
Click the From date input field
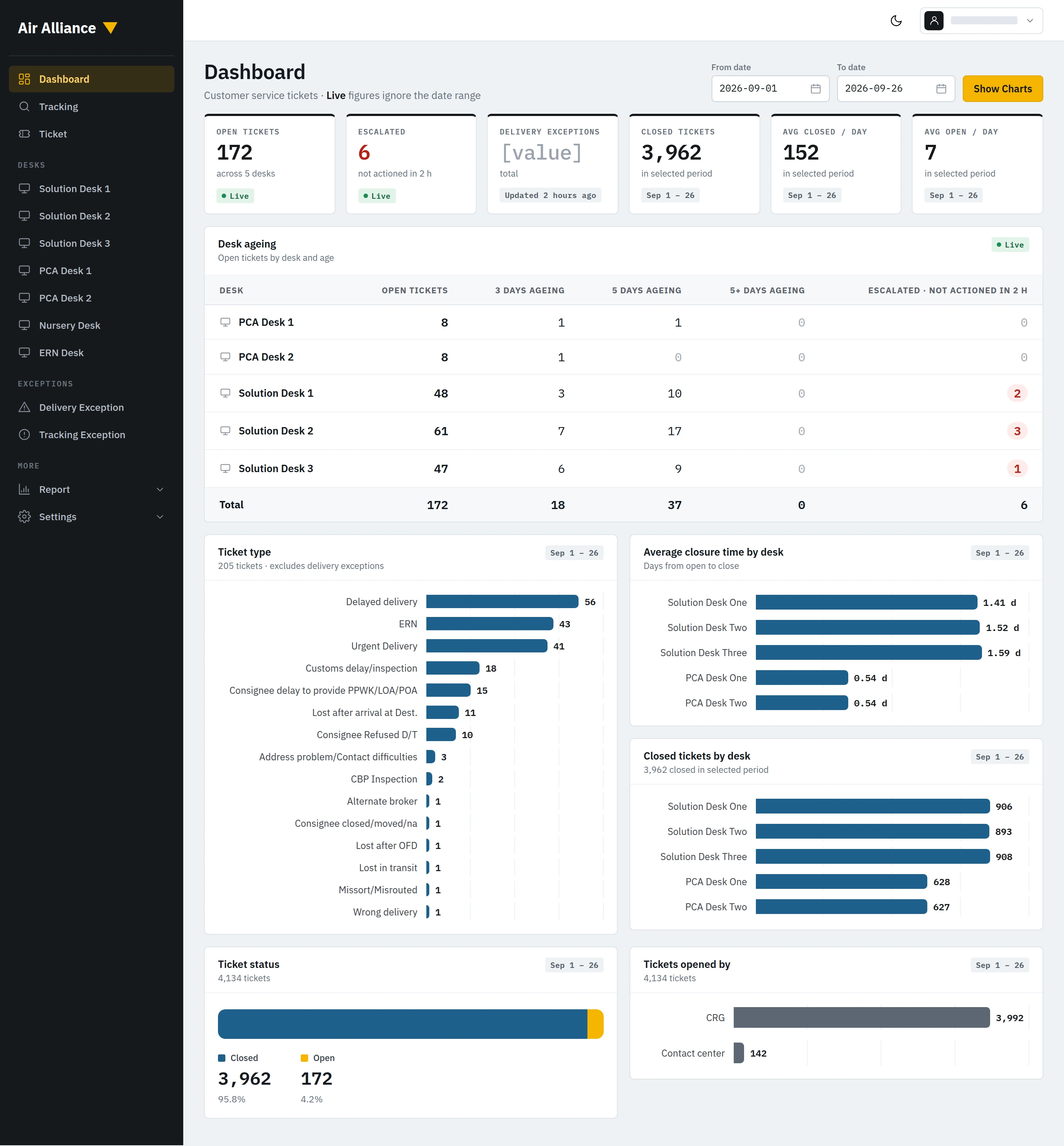coord(770,89)
